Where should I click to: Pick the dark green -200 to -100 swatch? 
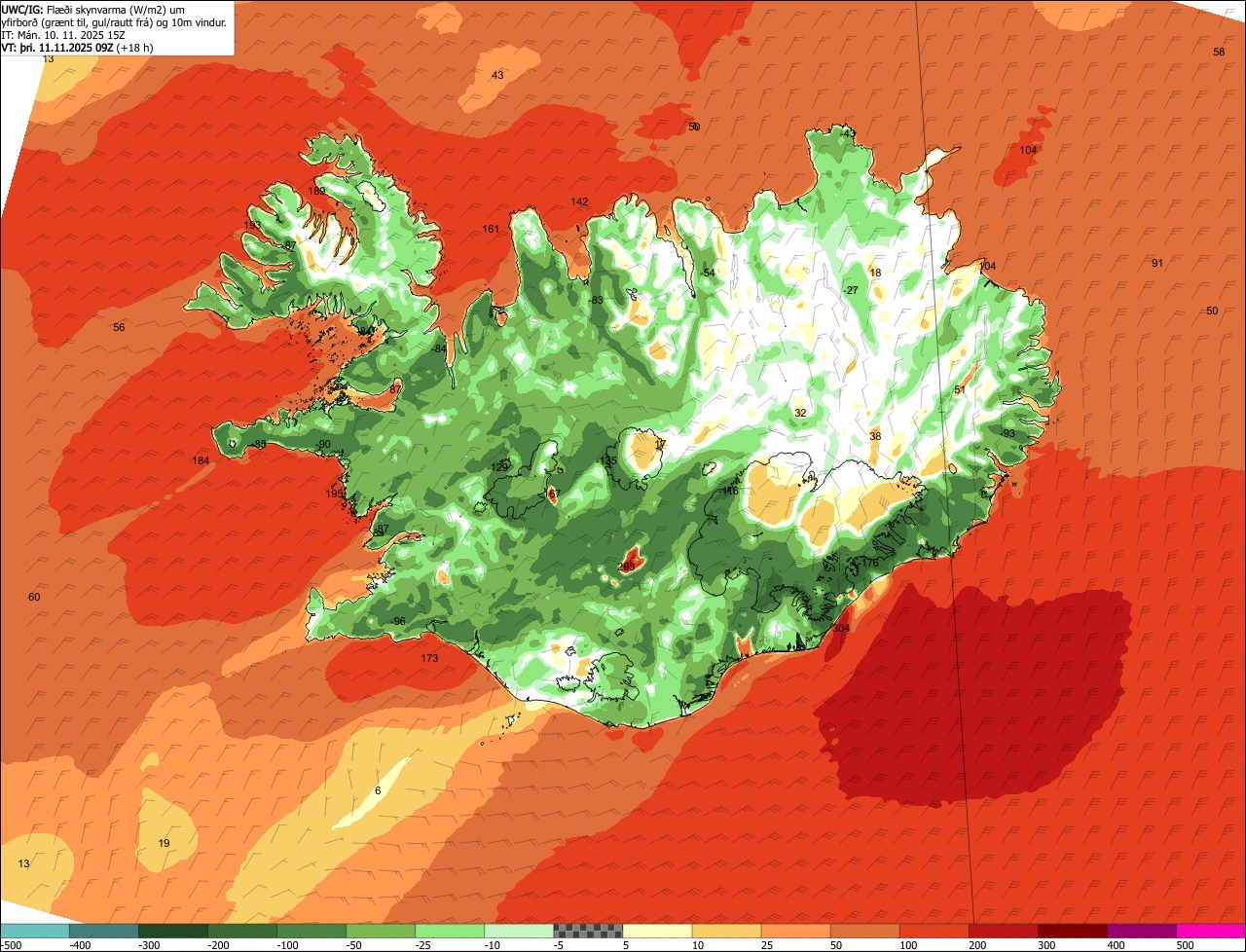point(241,931)
